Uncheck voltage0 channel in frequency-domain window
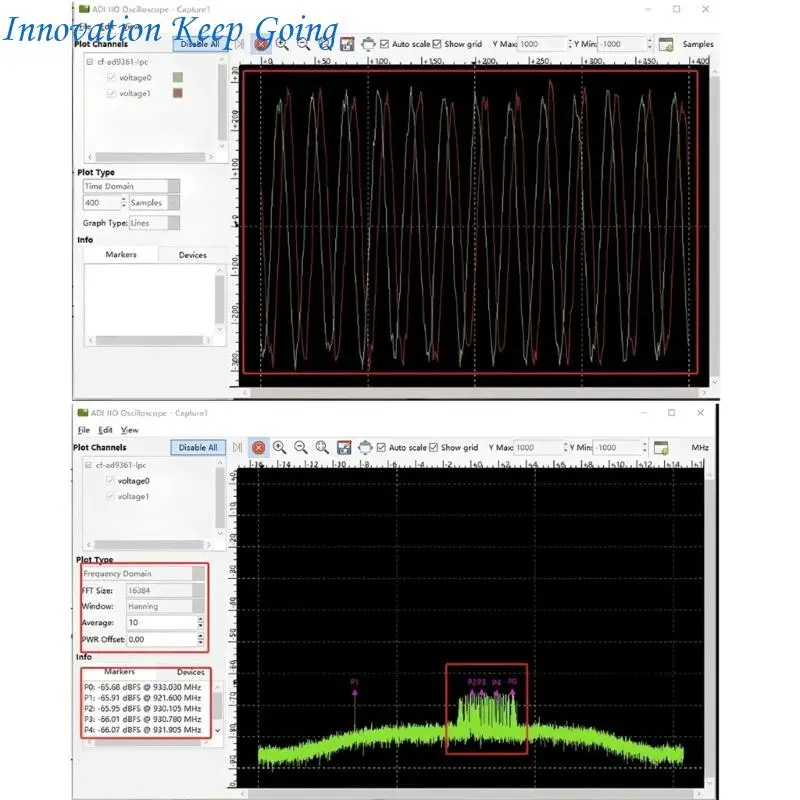800x800 pixels. 110,481
